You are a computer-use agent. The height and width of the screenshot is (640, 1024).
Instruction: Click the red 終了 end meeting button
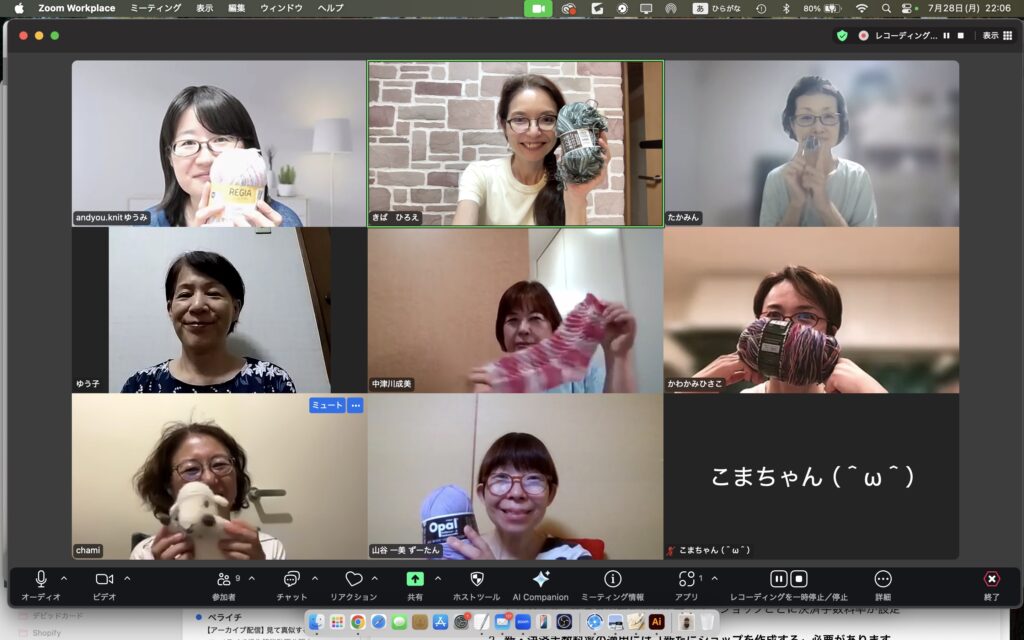tap(990, 579)
